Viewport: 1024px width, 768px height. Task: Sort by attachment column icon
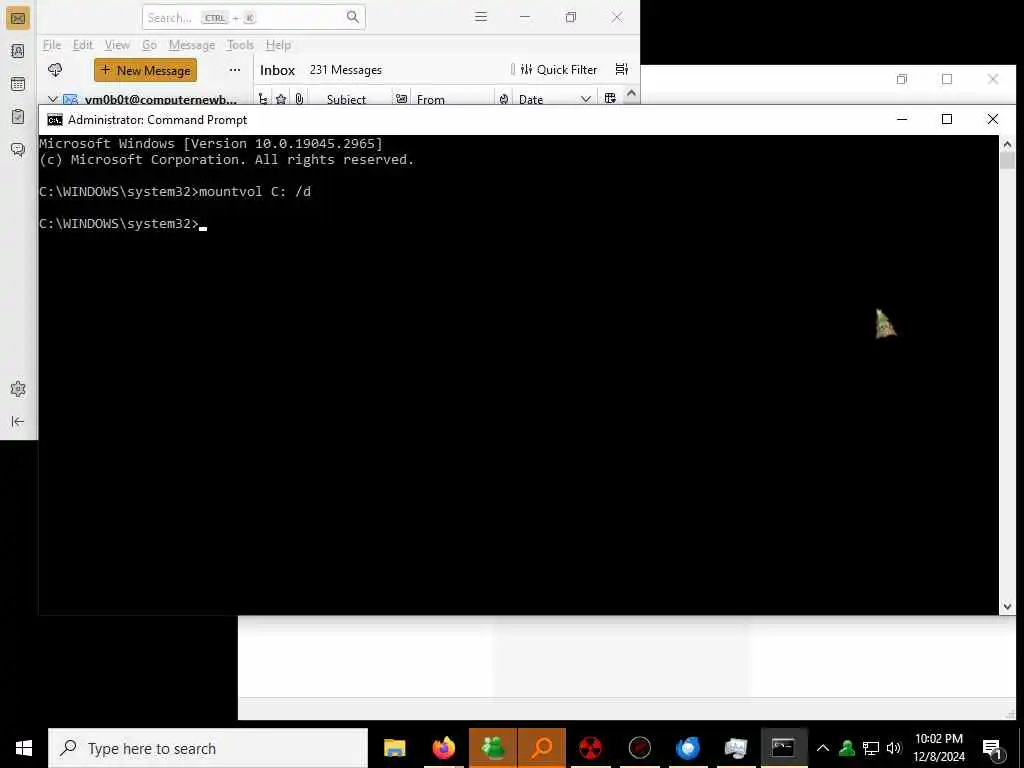[299, 99]
